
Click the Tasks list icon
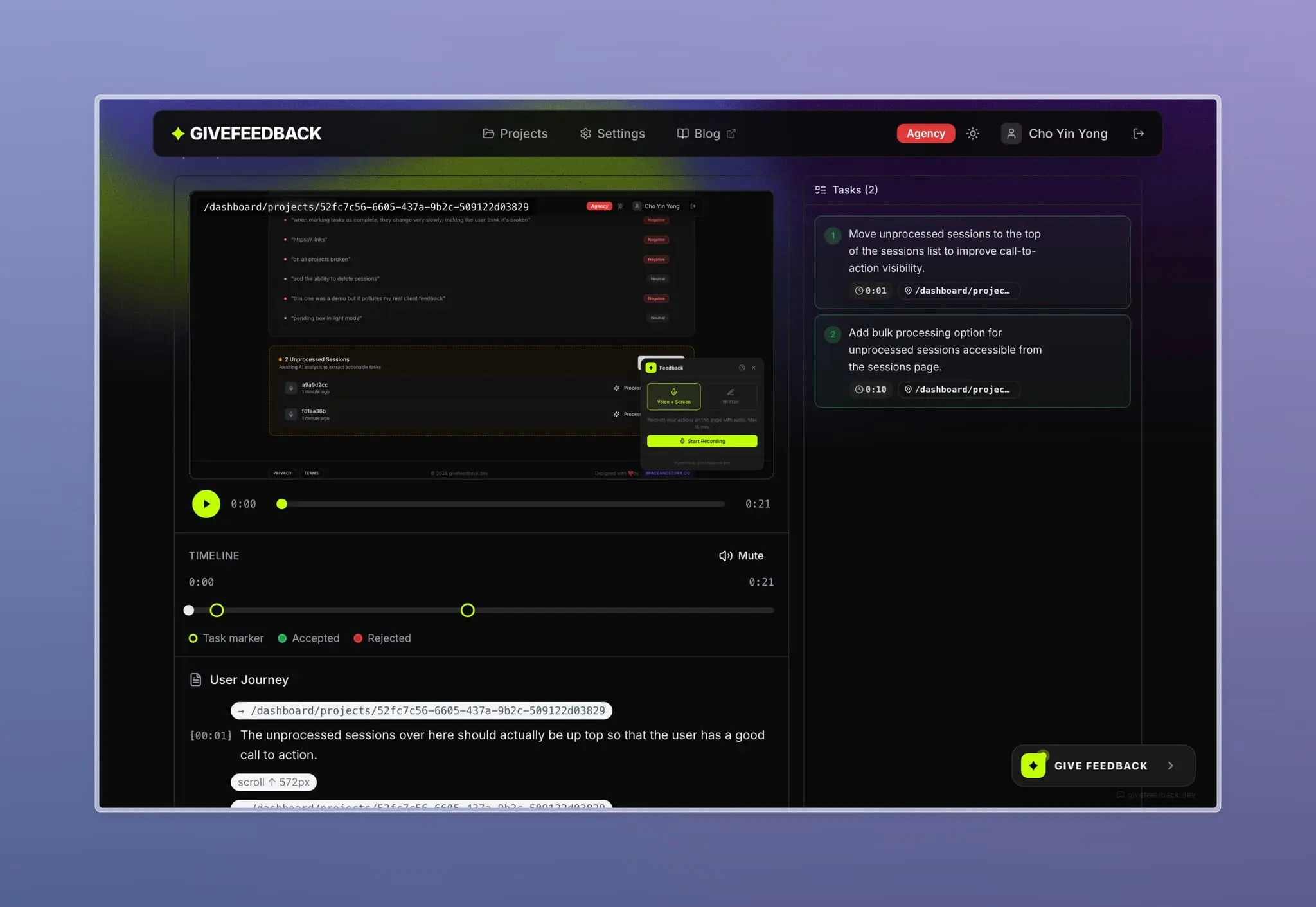point(821,190)
